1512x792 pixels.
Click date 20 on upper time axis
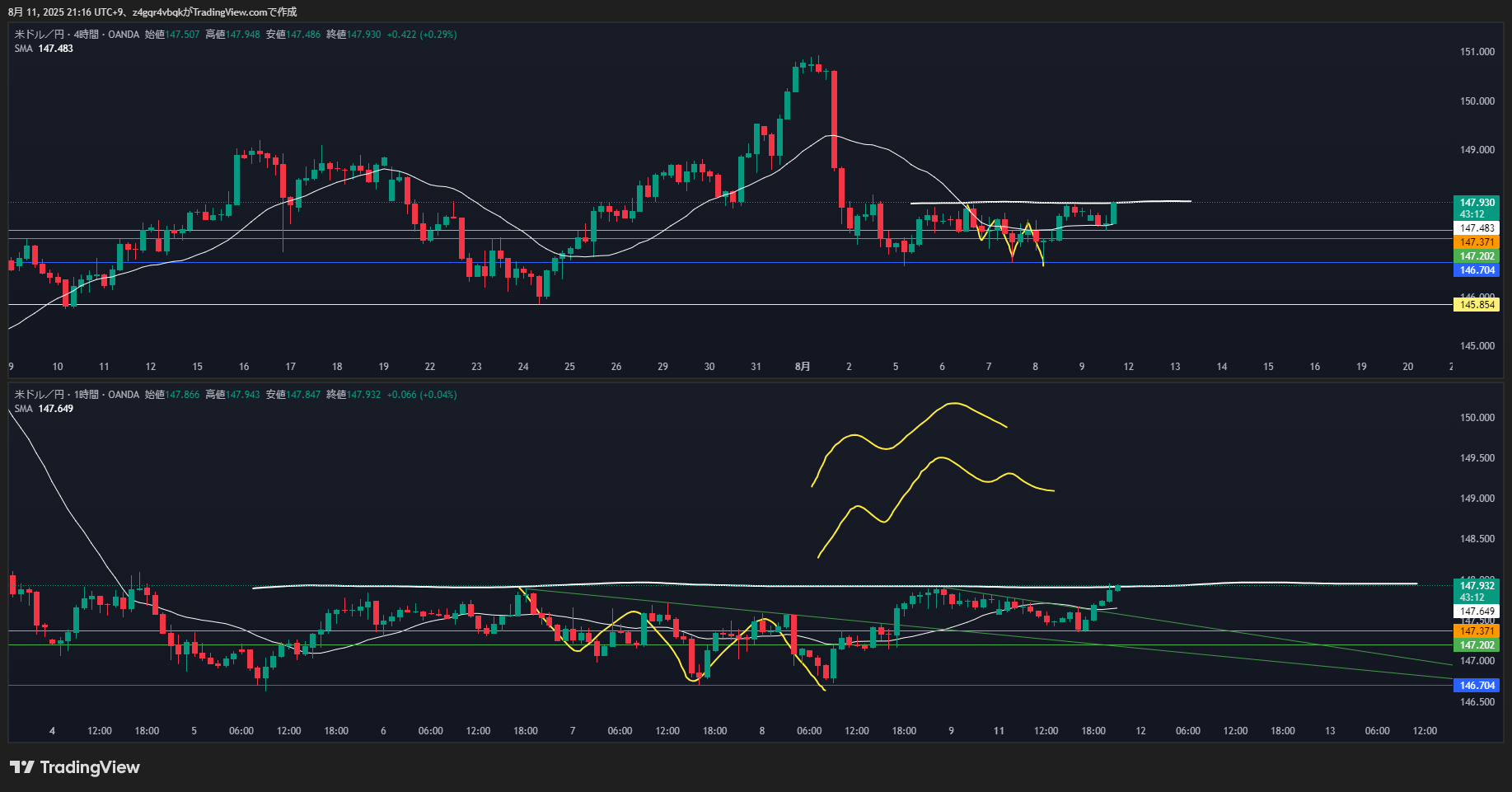[x=1408, y=367]
